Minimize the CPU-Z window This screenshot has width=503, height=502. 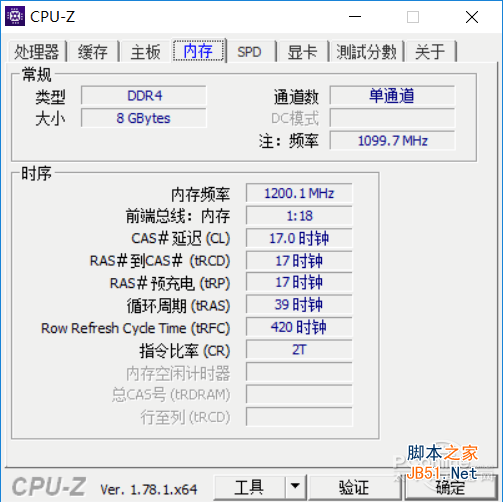355,16
